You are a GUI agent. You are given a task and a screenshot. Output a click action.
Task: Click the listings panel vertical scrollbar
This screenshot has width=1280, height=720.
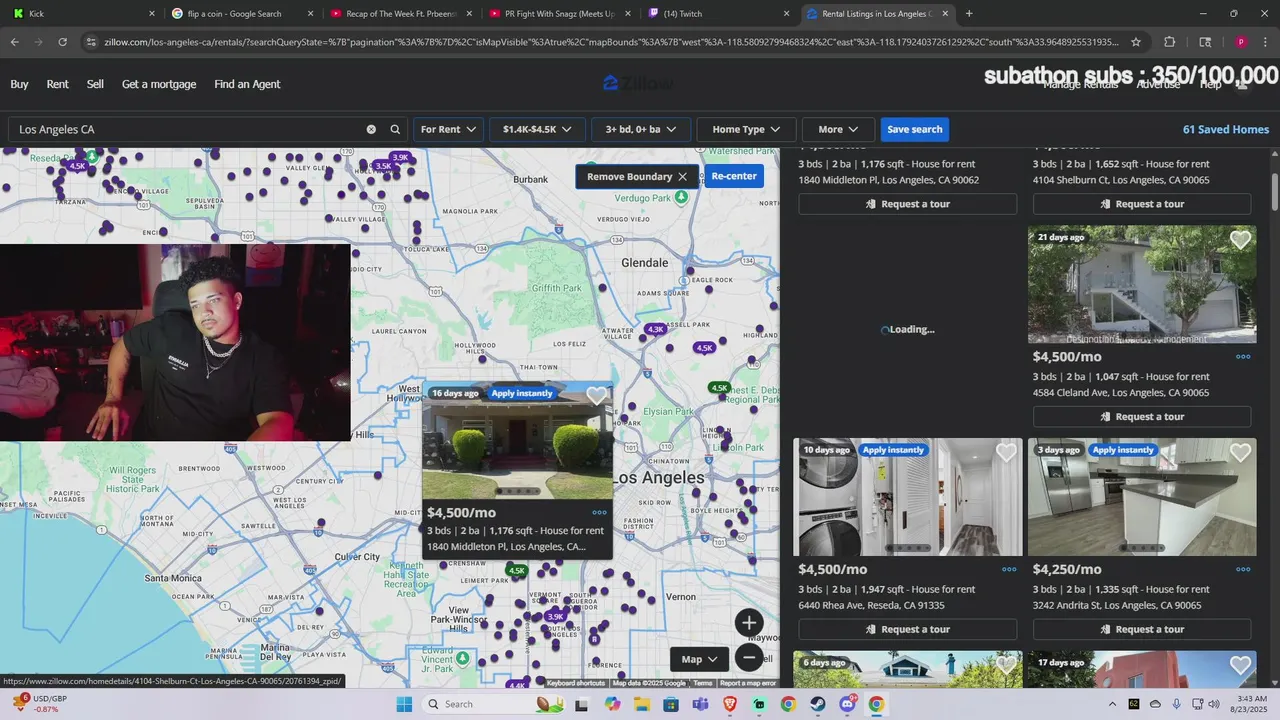[x=1274, y=192]
